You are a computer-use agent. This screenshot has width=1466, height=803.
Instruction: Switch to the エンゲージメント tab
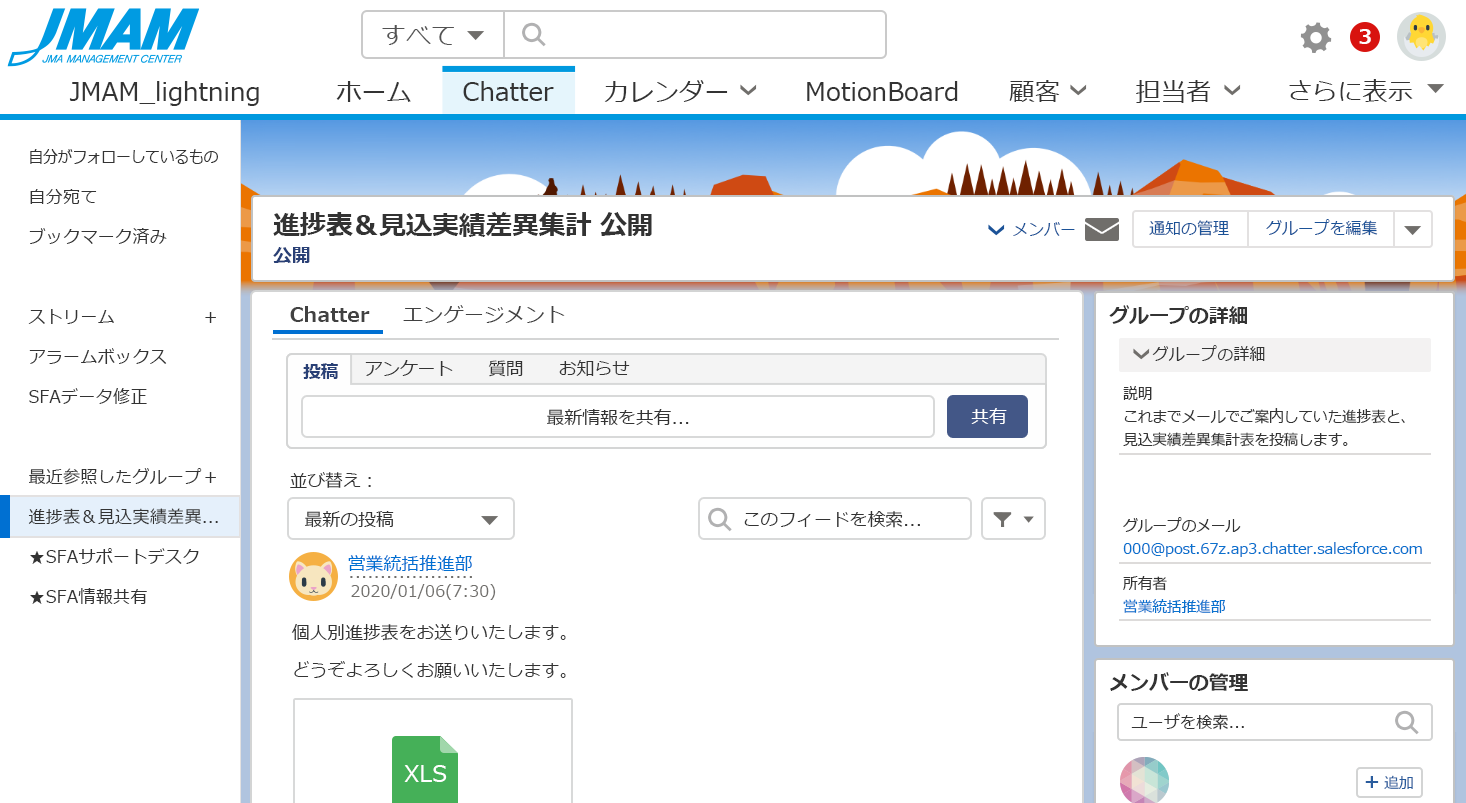point(484,315)
